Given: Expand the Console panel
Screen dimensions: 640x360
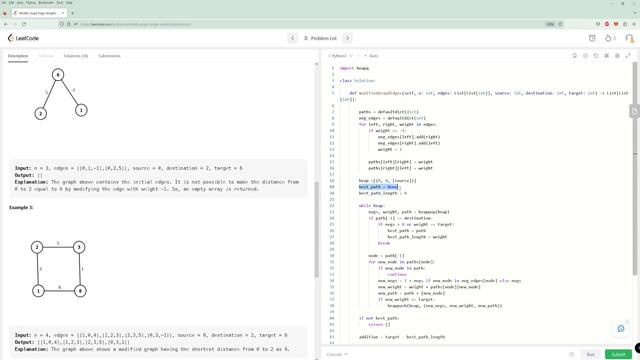Looking at the screenshot, I should (337, 354).
